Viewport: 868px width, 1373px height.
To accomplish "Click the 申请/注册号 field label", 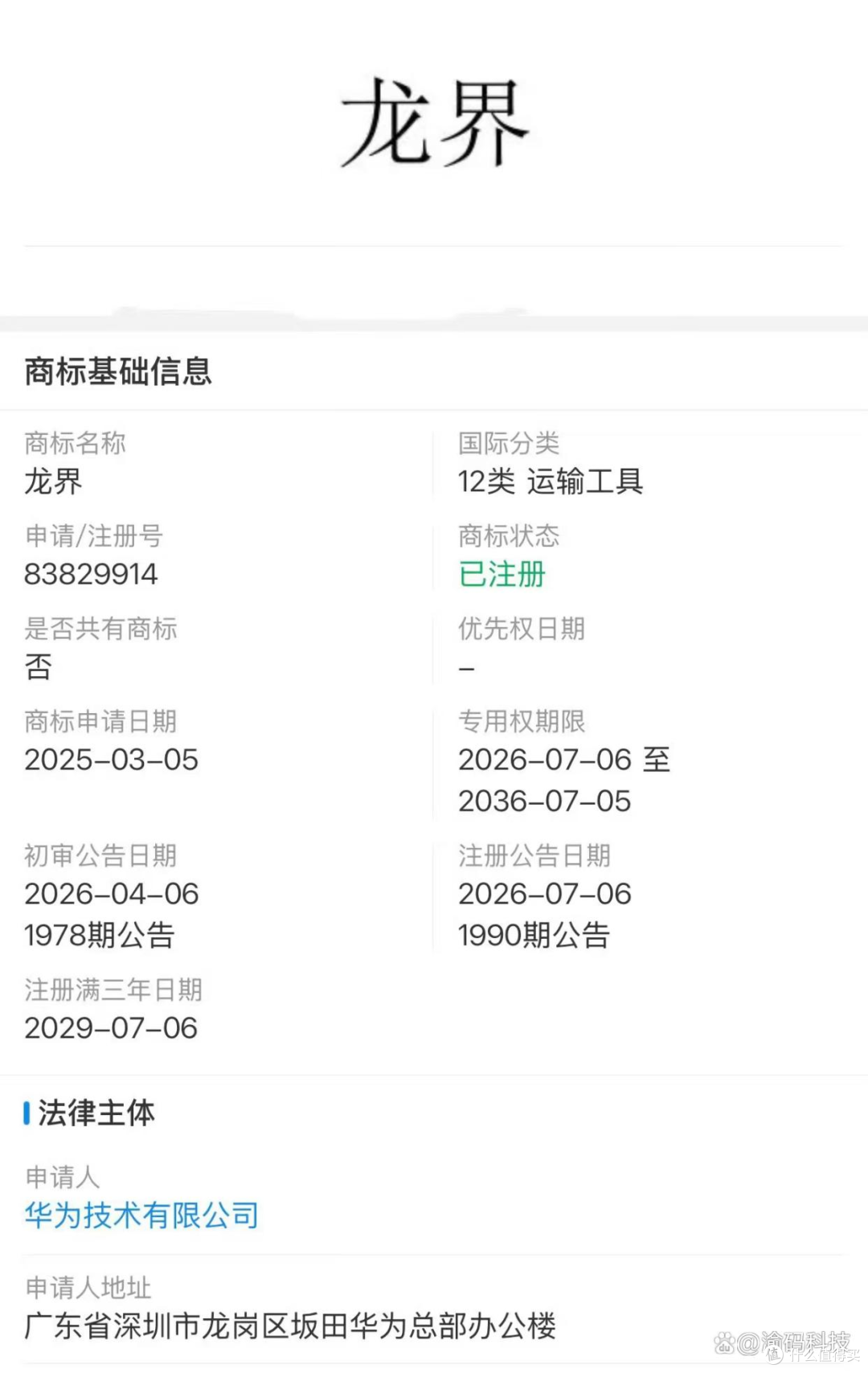I will (x=93, y=535).
